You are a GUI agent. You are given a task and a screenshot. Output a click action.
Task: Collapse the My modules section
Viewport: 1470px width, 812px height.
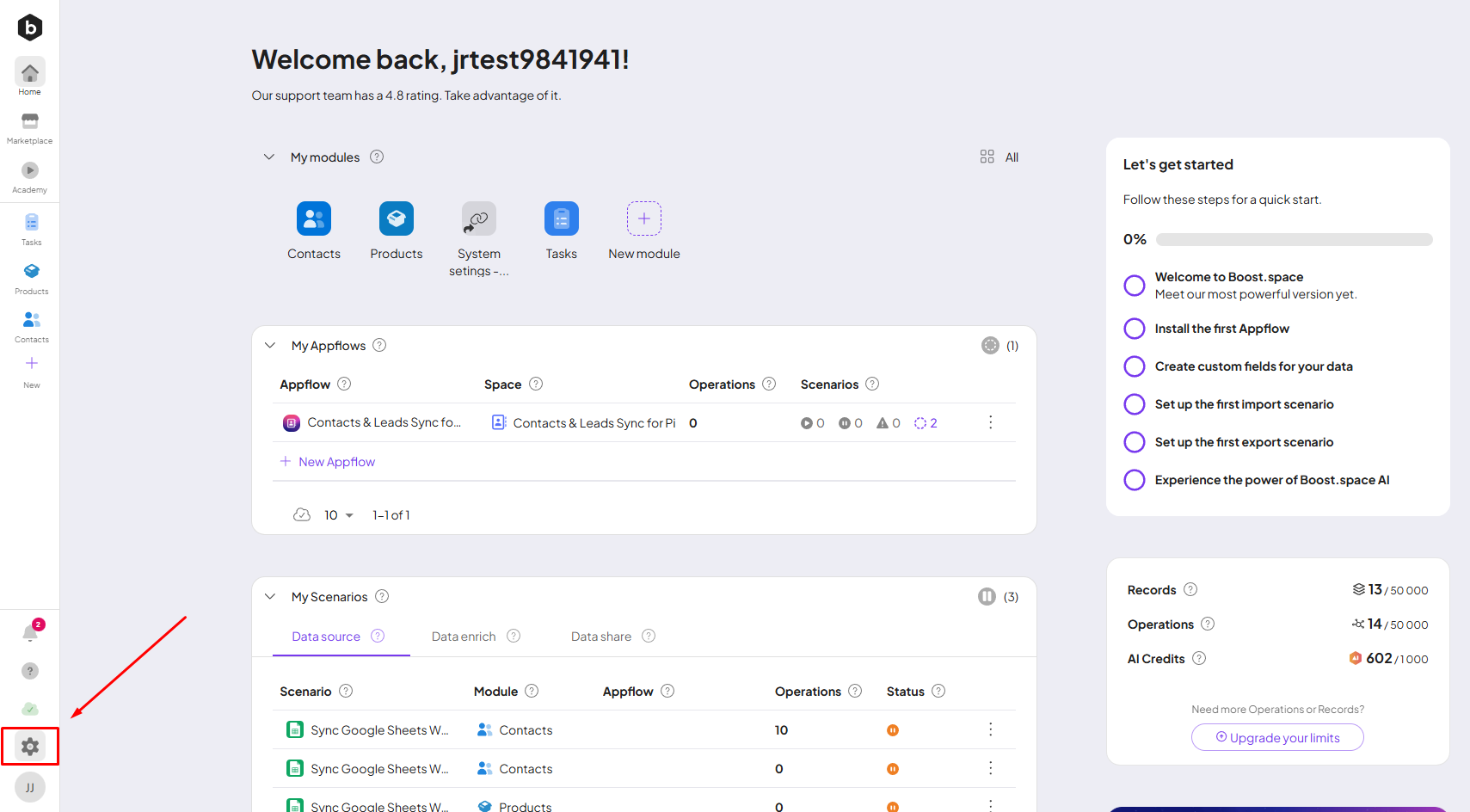click(x=269, y=157)
